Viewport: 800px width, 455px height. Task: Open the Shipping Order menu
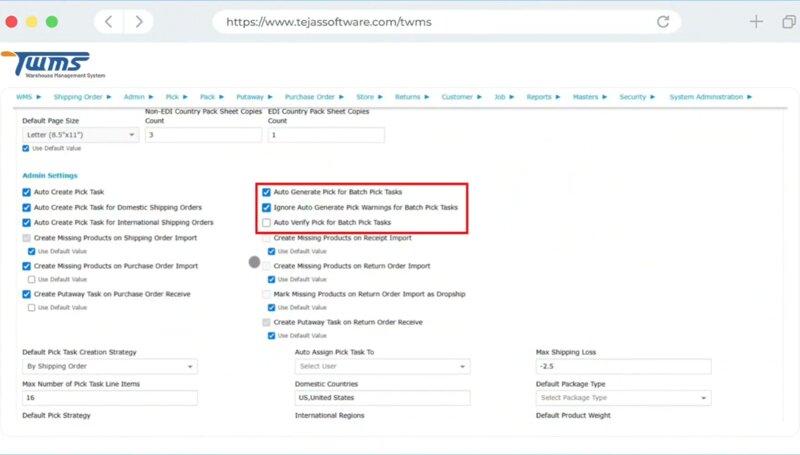click(x=78, y=97)
